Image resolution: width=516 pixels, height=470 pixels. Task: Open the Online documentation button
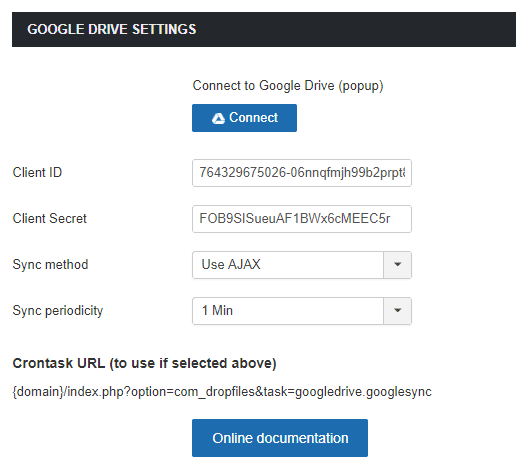click(x=280, y=438)
